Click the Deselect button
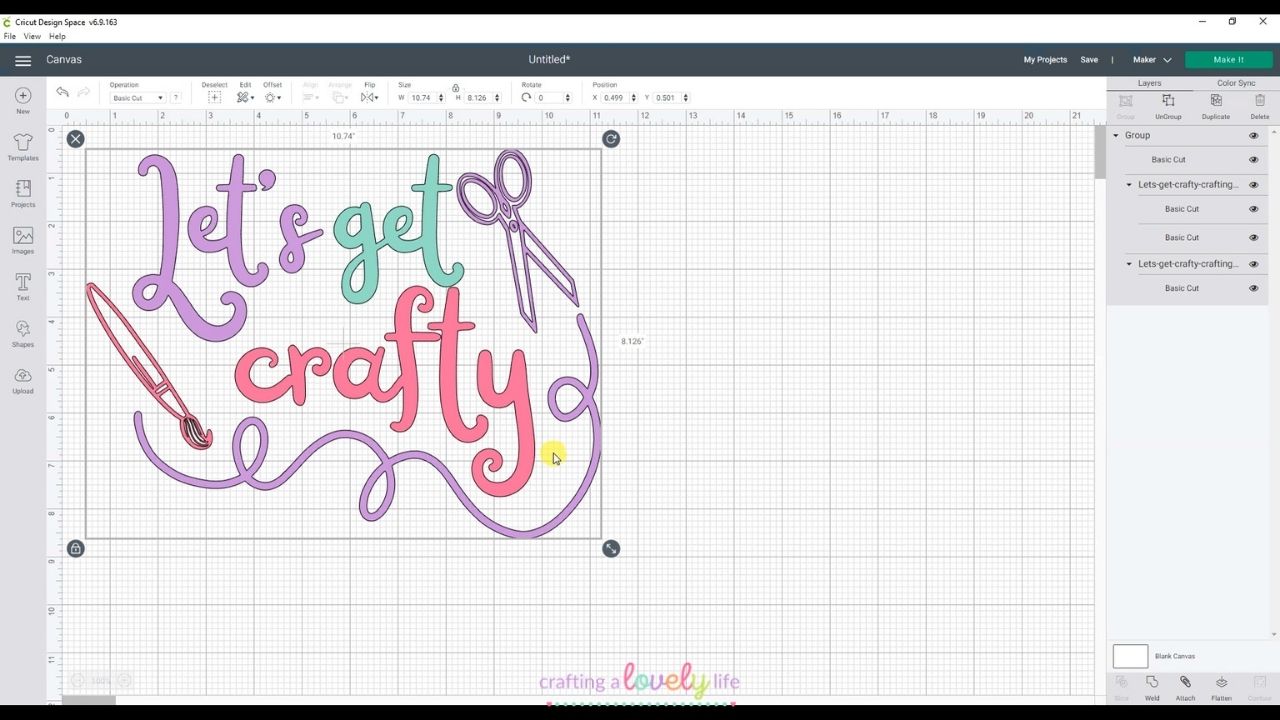 click(x=214, y=93)
